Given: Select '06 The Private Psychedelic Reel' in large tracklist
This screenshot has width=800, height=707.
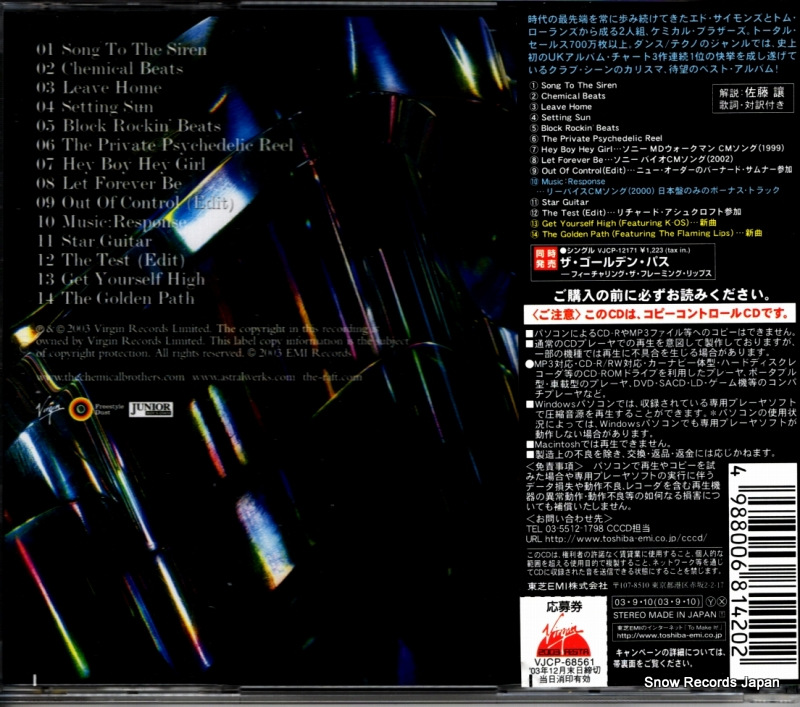Looking at the screenshot, I should pos(164,145).
